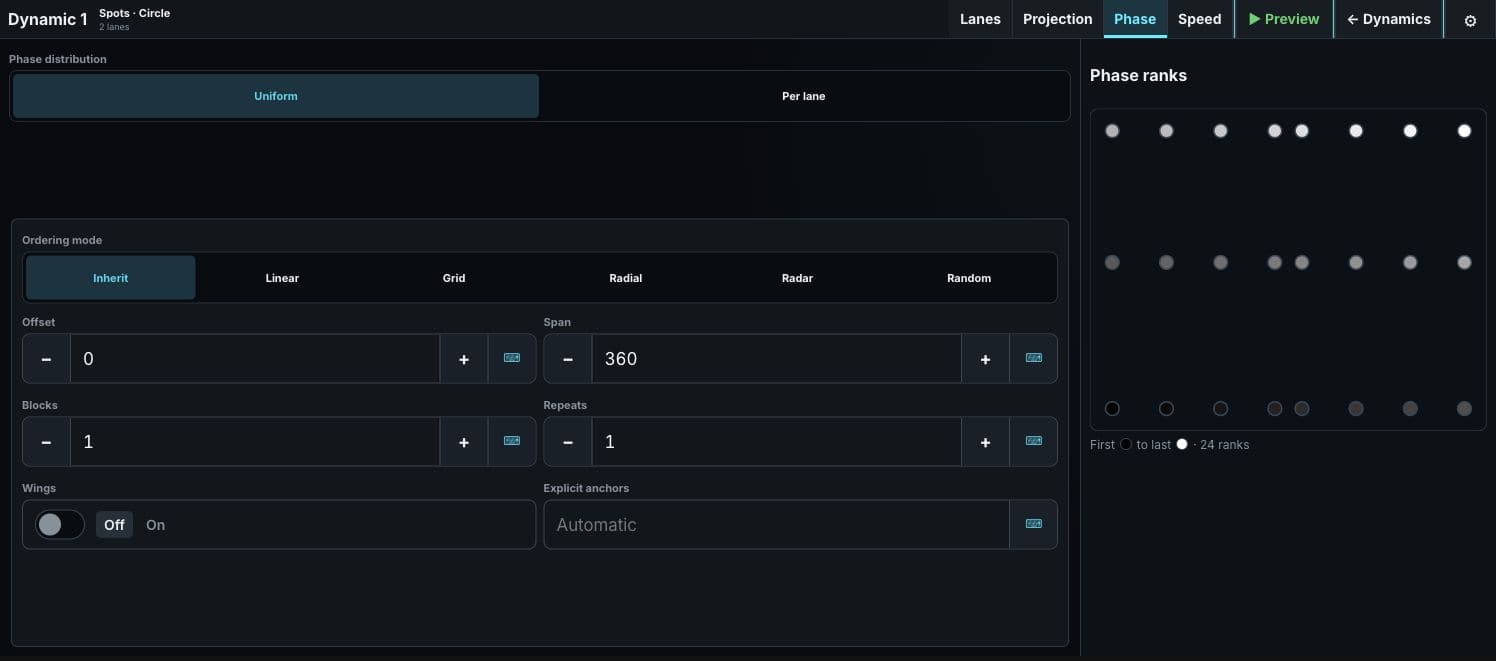
Task: Open keyboard entry for Blocks field
Action: click(x=512, y=441)
